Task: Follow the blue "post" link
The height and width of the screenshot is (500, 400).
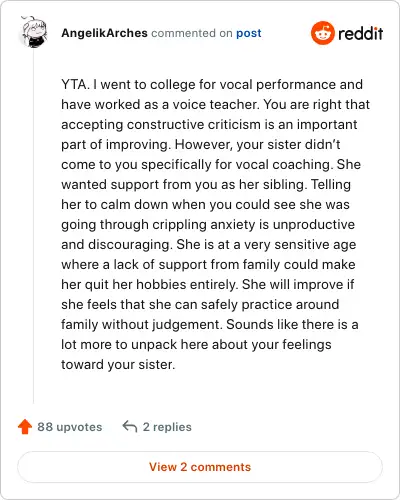Action: click(249, 33)
